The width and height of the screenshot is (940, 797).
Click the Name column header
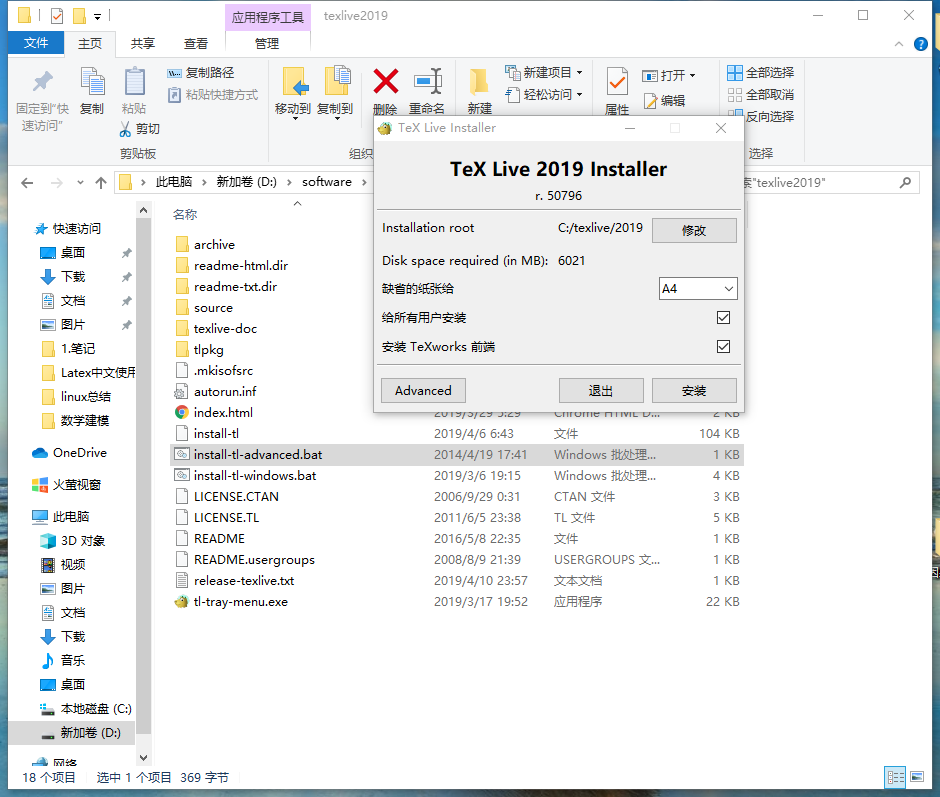(185, 214)
